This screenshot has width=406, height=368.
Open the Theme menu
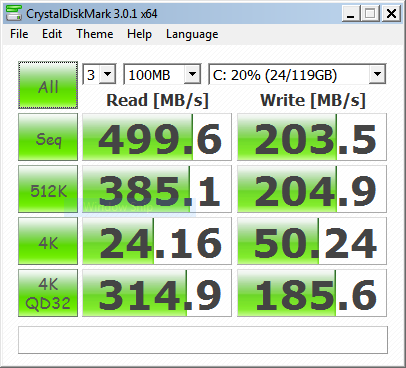point(95,34)
